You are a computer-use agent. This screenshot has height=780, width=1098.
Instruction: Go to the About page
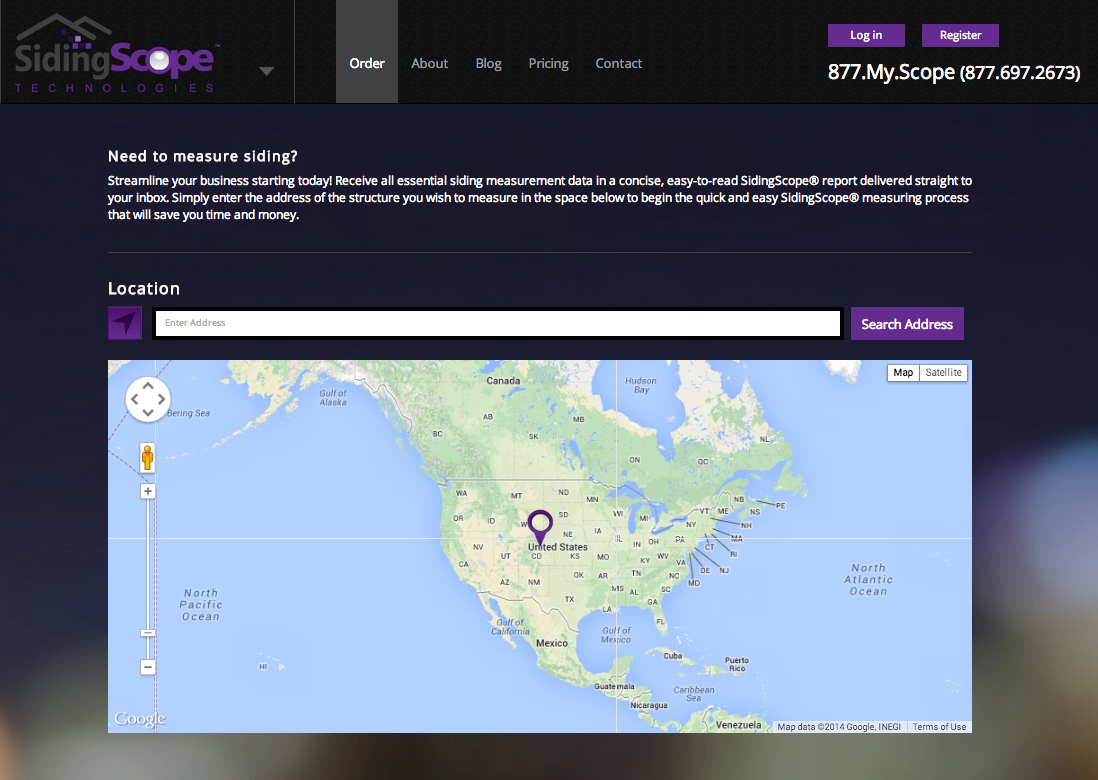(429, 64)
